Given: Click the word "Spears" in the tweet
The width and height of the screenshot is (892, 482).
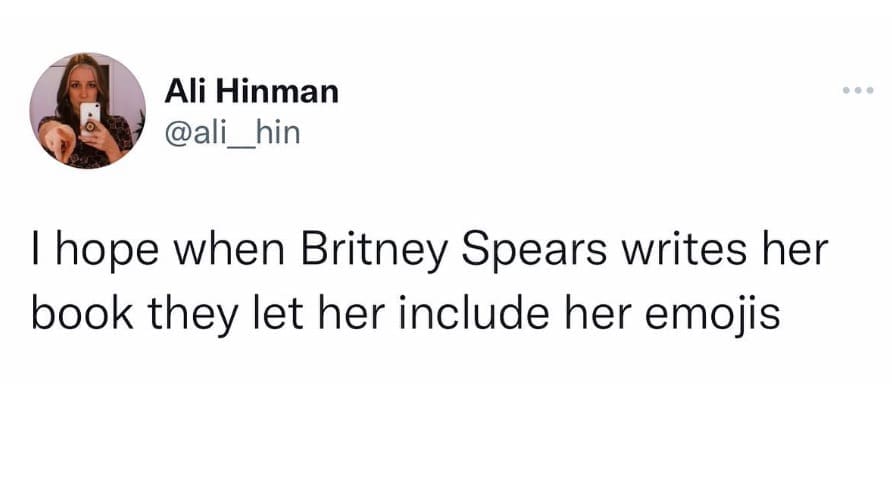Looking at the screenshot, I should [x=511, y=252].
